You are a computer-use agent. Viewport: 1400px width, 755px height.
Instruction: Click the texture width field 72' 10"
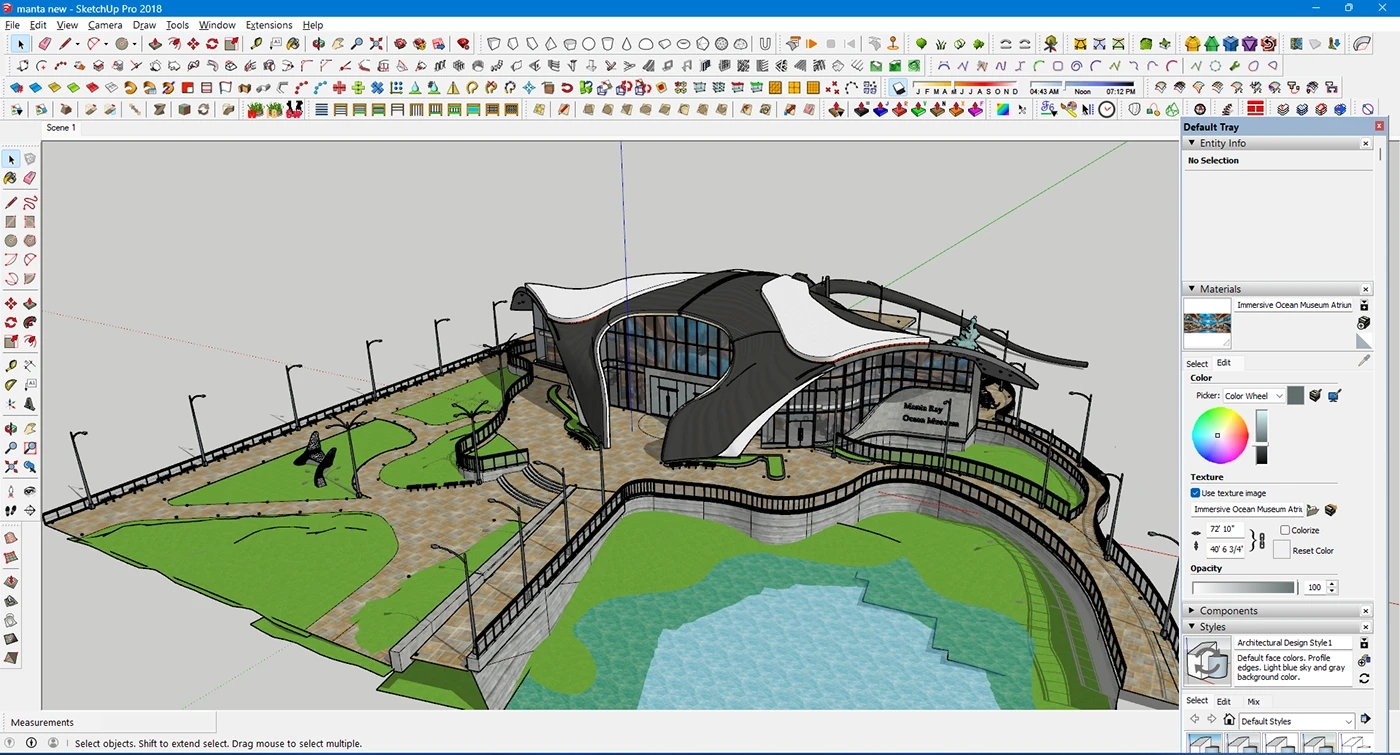1226,529
